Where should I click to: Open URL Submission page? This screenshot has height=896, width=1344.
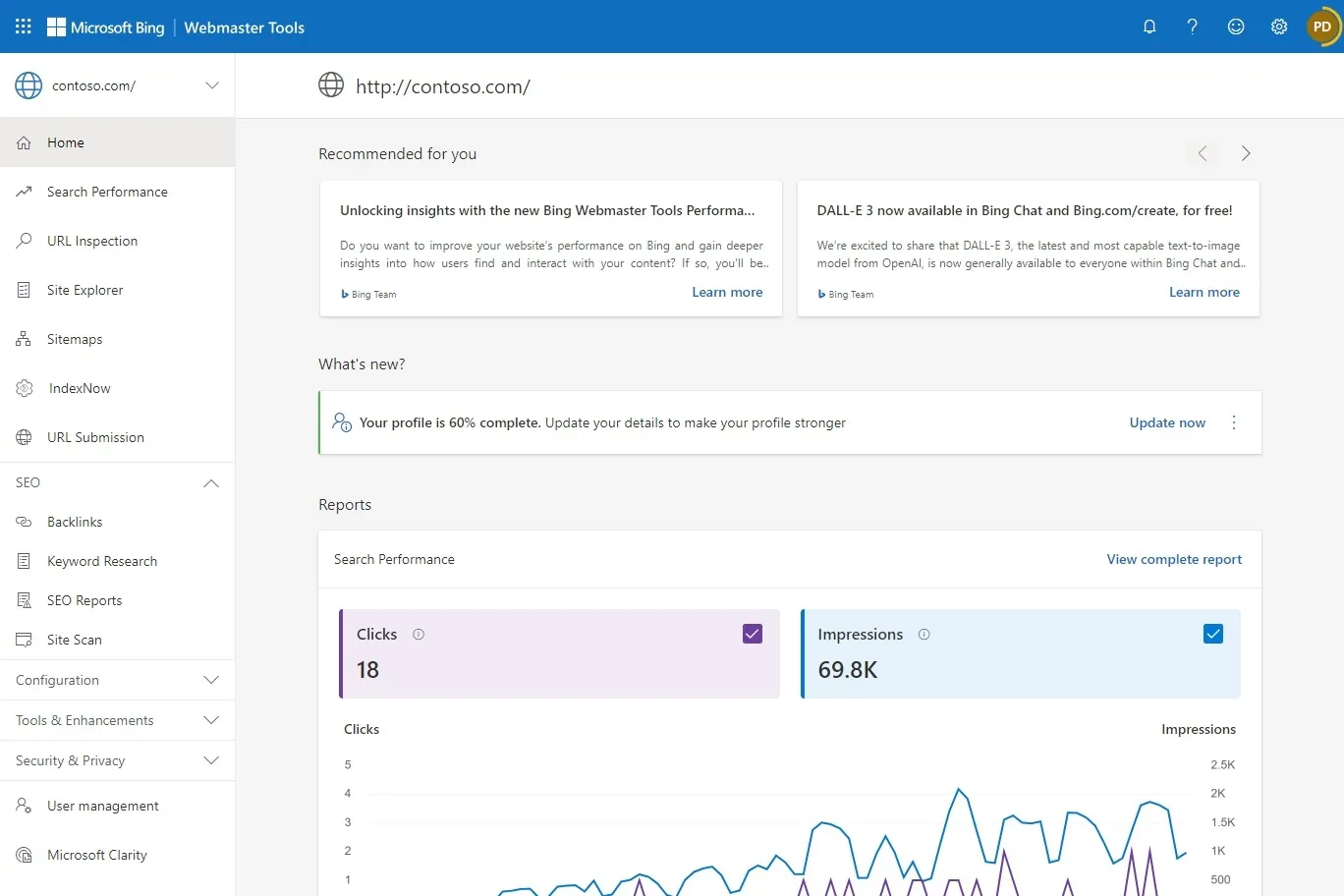click(118, 437)
